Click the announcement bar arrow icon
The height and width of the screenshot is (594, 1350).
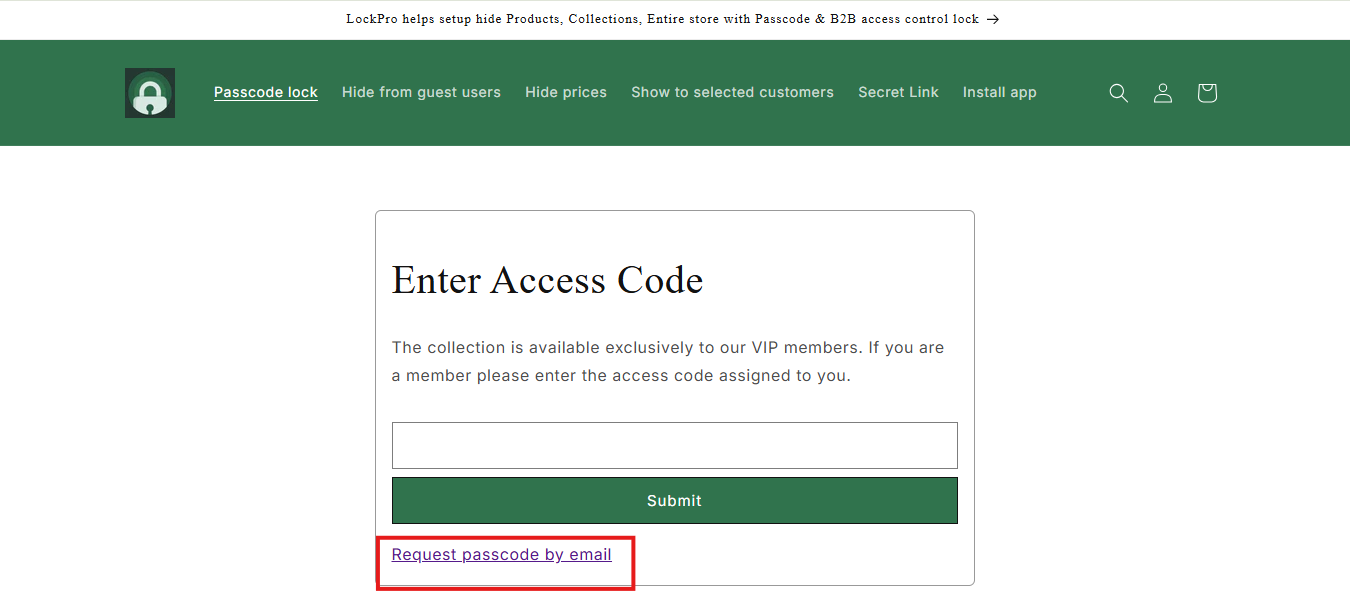click(x=993, y=19)
